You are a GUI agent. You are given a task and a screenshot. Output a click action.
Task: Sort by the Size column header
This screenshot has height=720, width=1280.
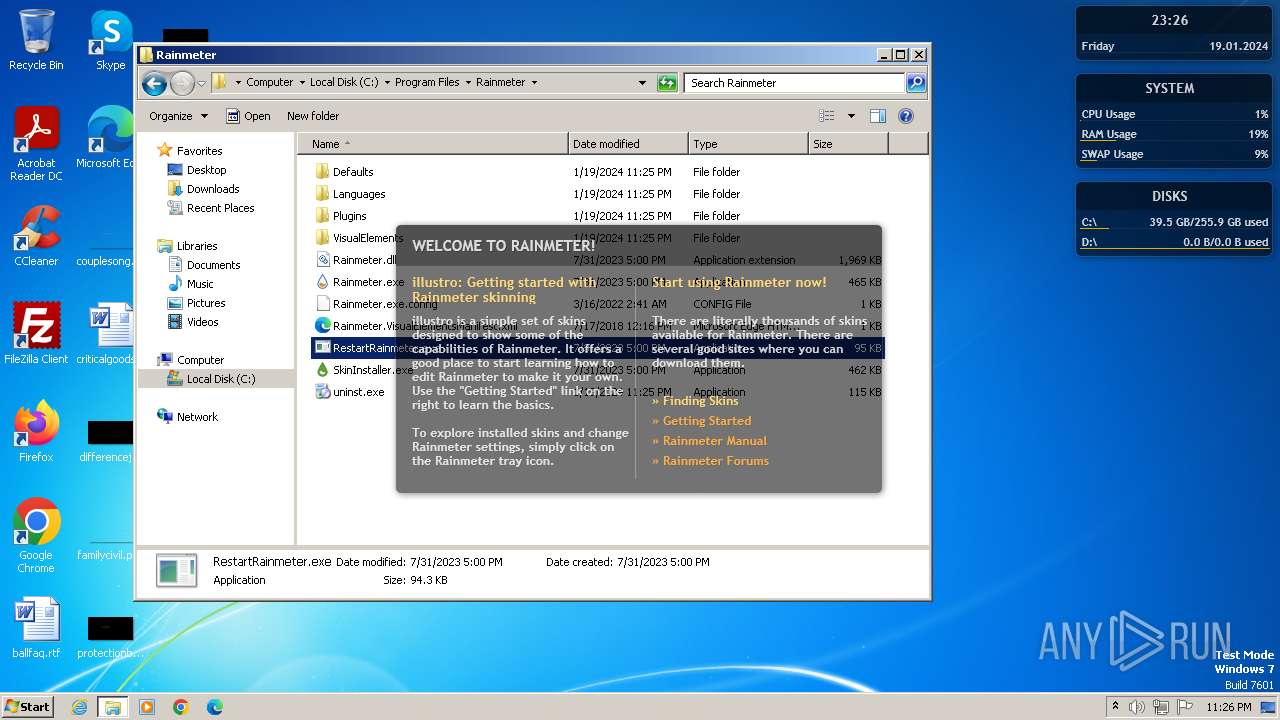pos(848,144)
